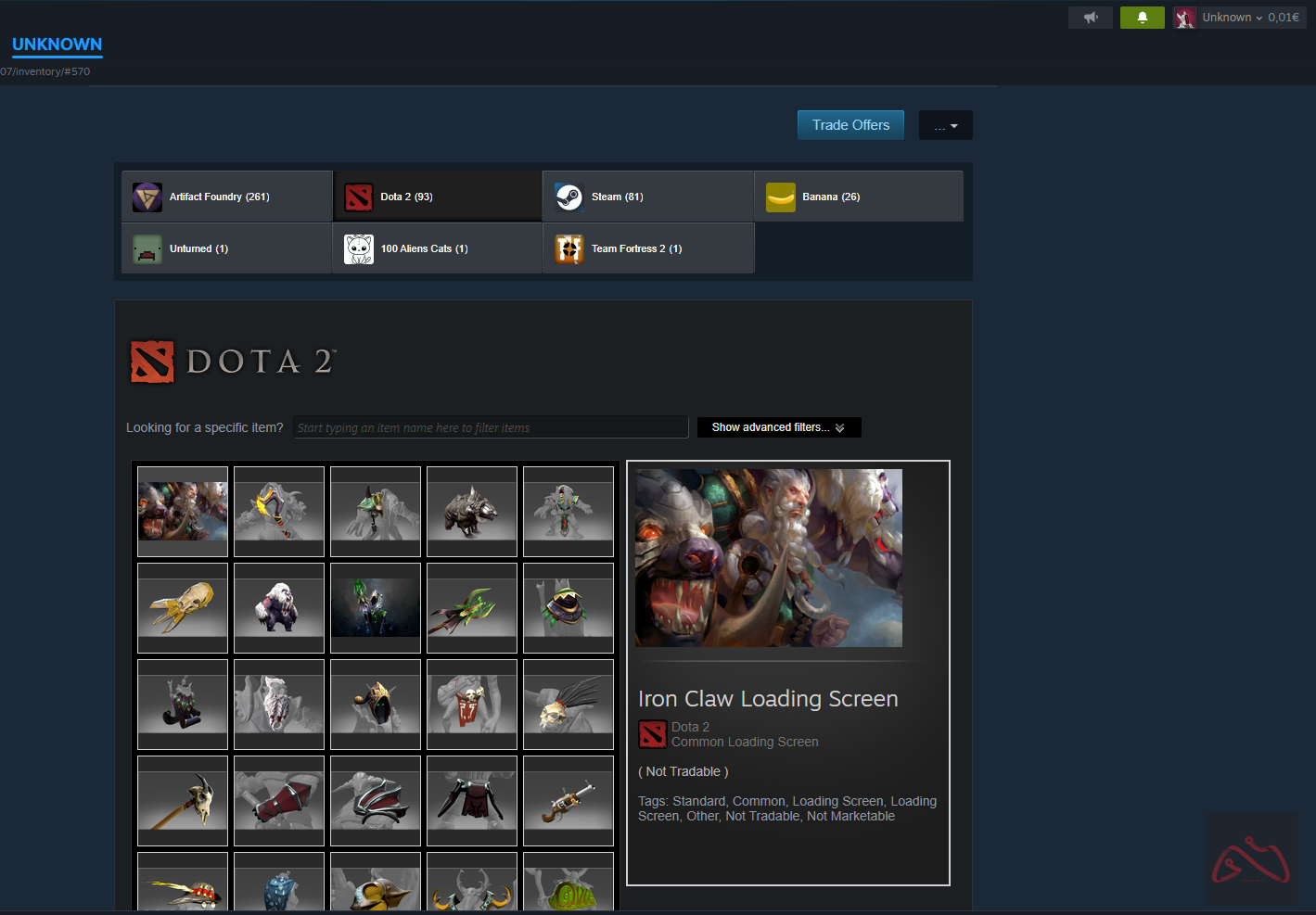Select the flintlock pistol item icon

568,800
